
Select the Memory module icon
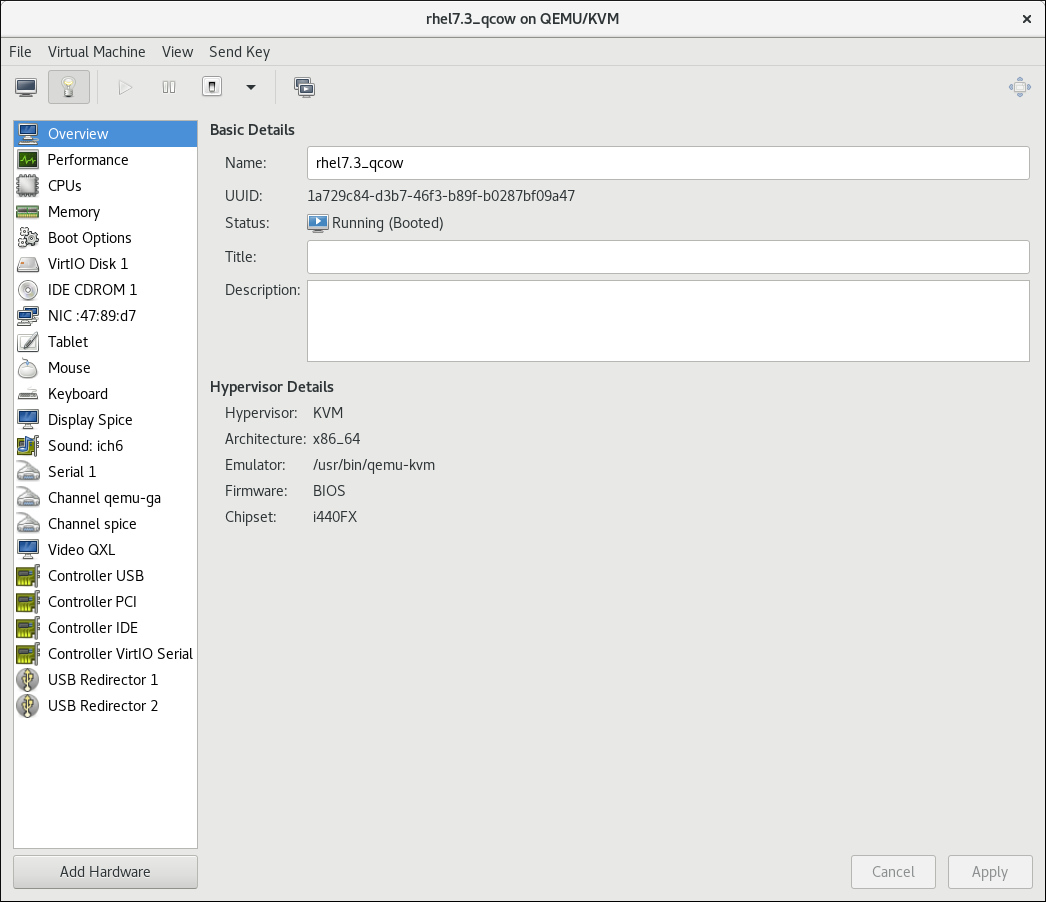28,211
